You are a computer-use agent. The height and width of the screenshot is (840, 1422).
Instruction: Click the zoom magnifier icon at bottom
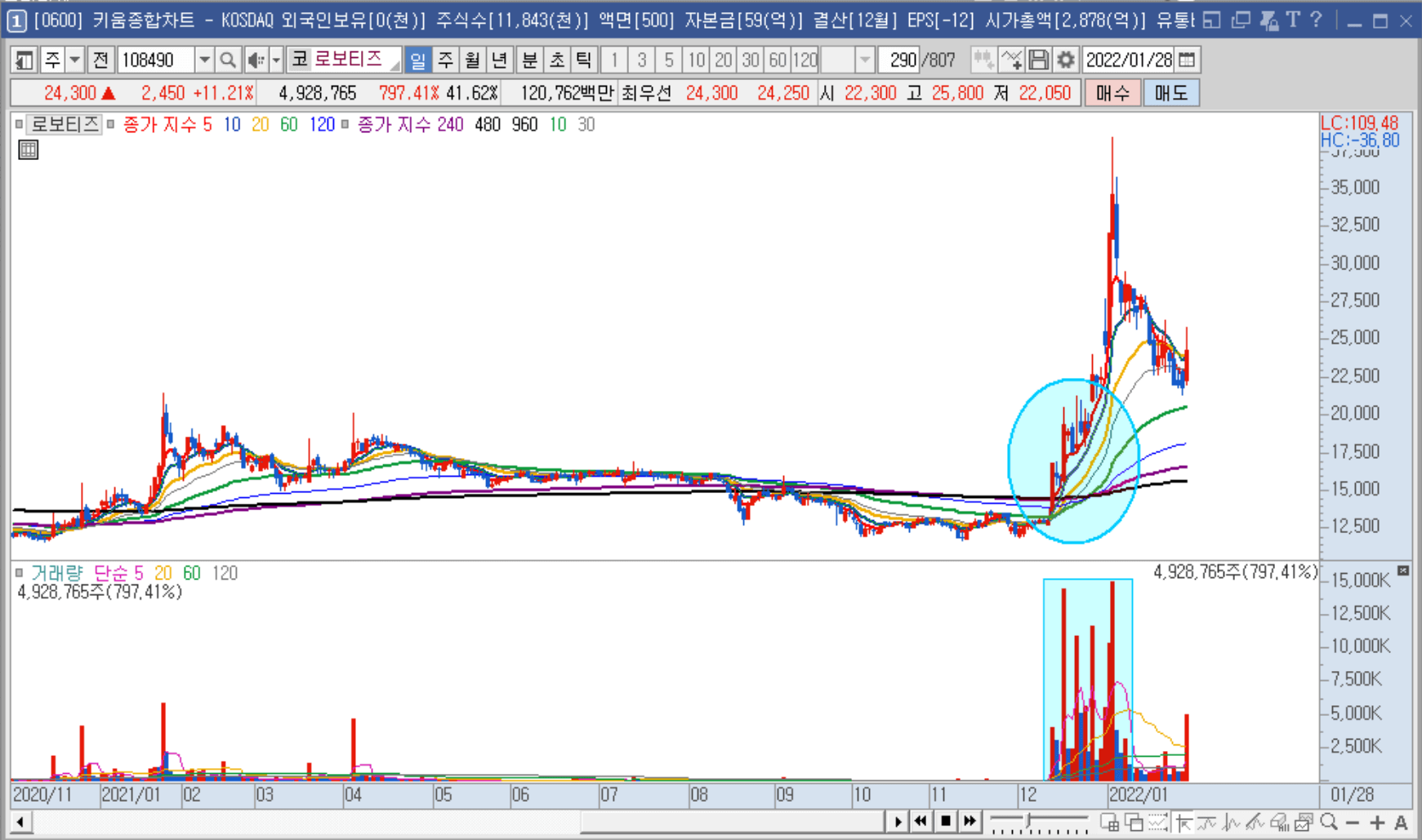click(x=1329, y=821)
